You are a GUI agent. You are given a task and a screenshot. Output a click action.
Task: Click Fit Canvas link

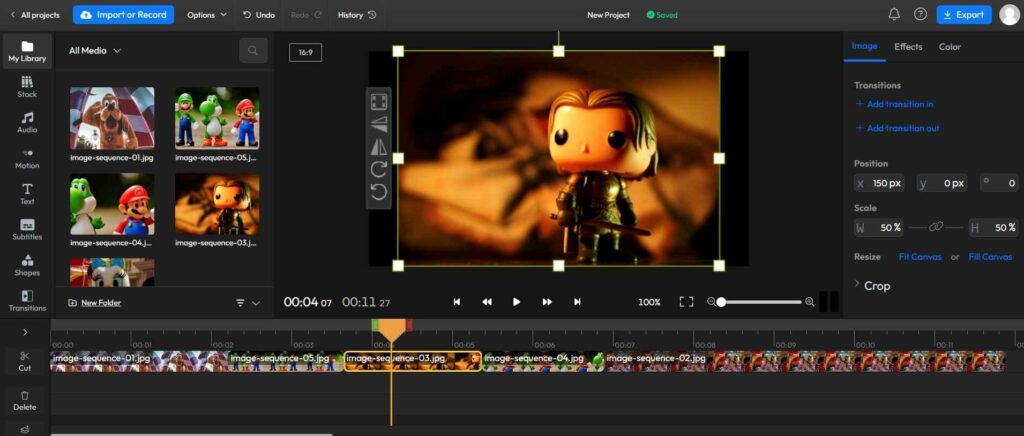click(920, 257)
